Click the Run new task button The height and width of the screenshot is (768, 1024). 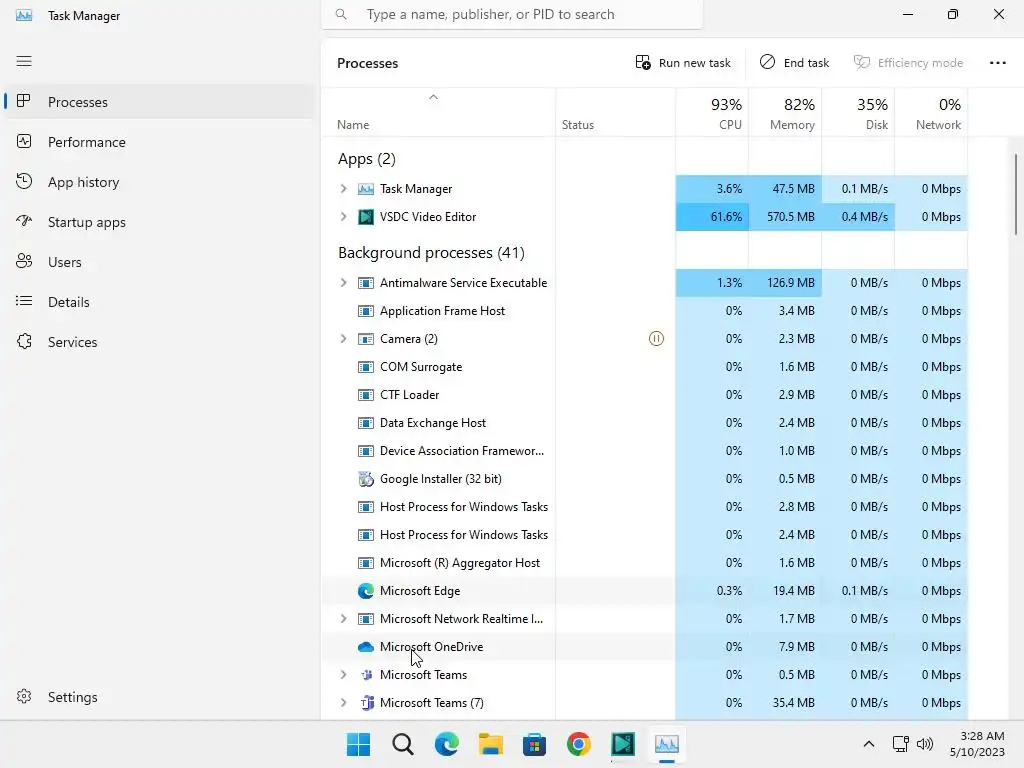point(683,63)
